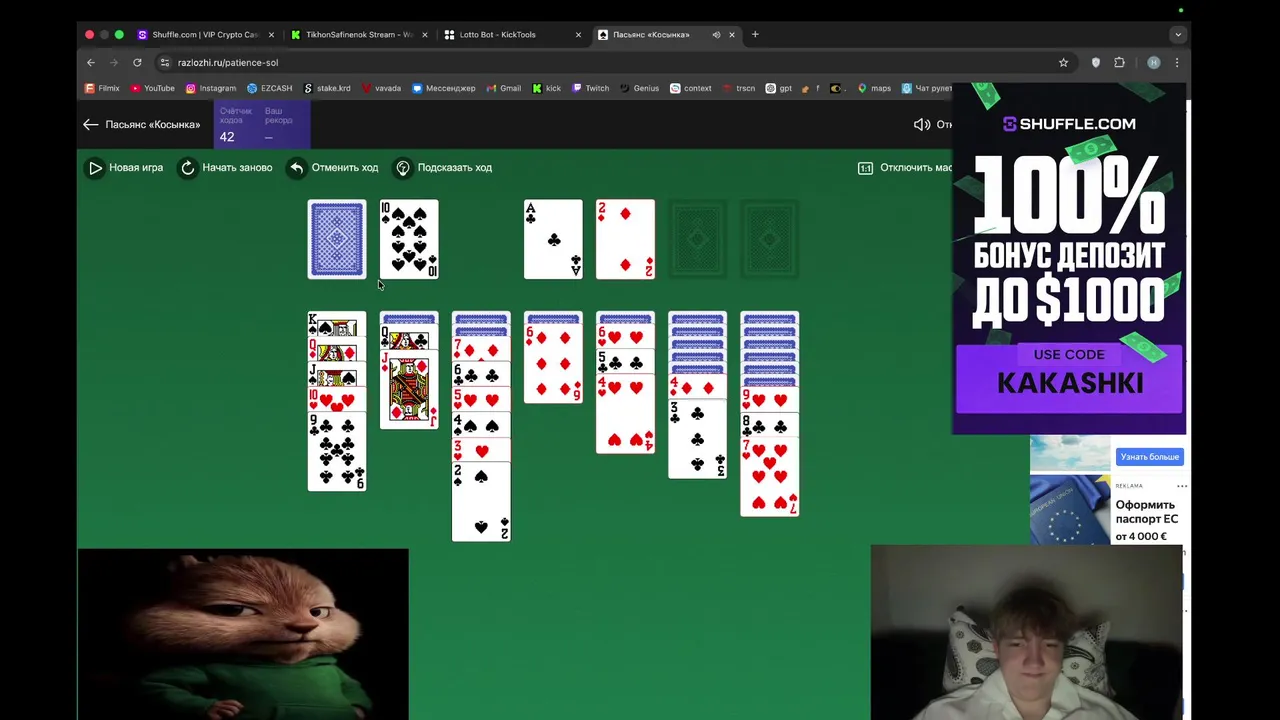1280x720 pixels.
Task: Open the trscn bookmark
Action: click(739, 88)
